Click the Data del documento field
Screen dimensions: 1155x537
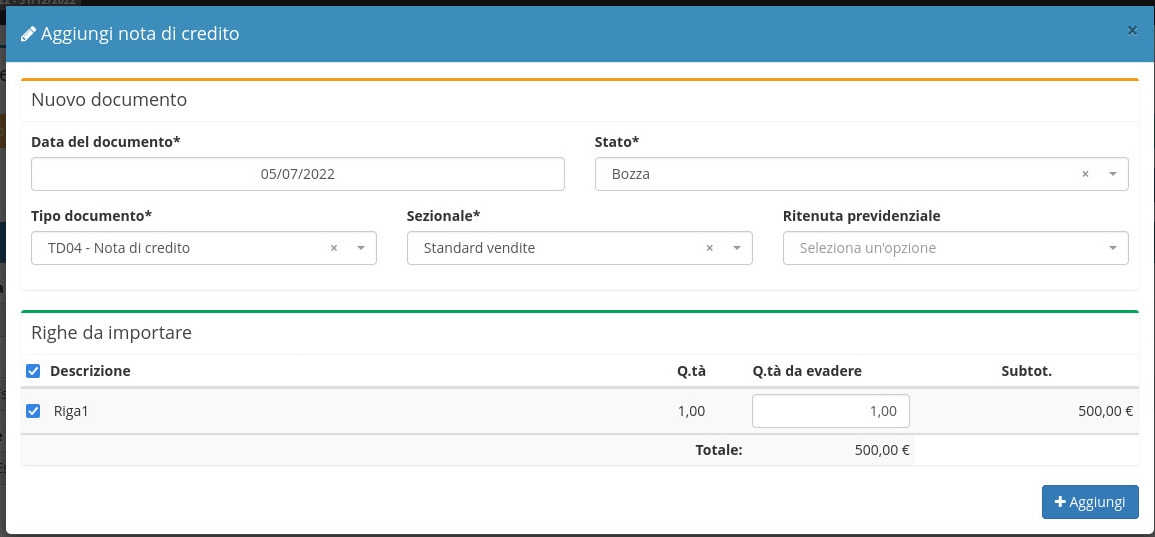[297, 174]
